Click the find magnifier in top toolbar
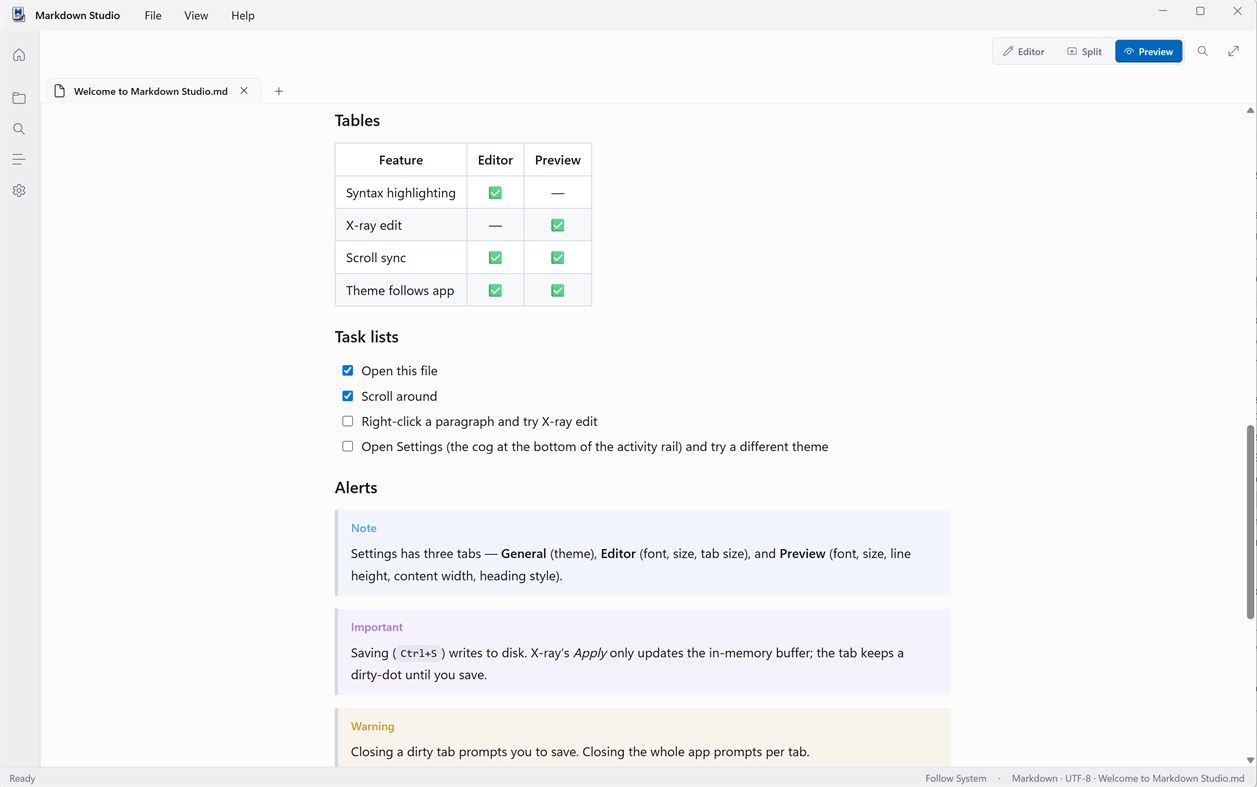 [1203, 51]
